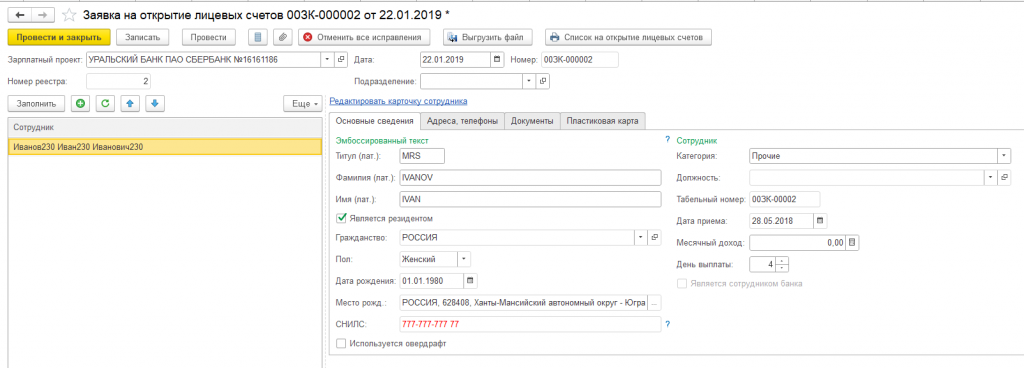Click the Сотрудник column header

click(165, 127)
